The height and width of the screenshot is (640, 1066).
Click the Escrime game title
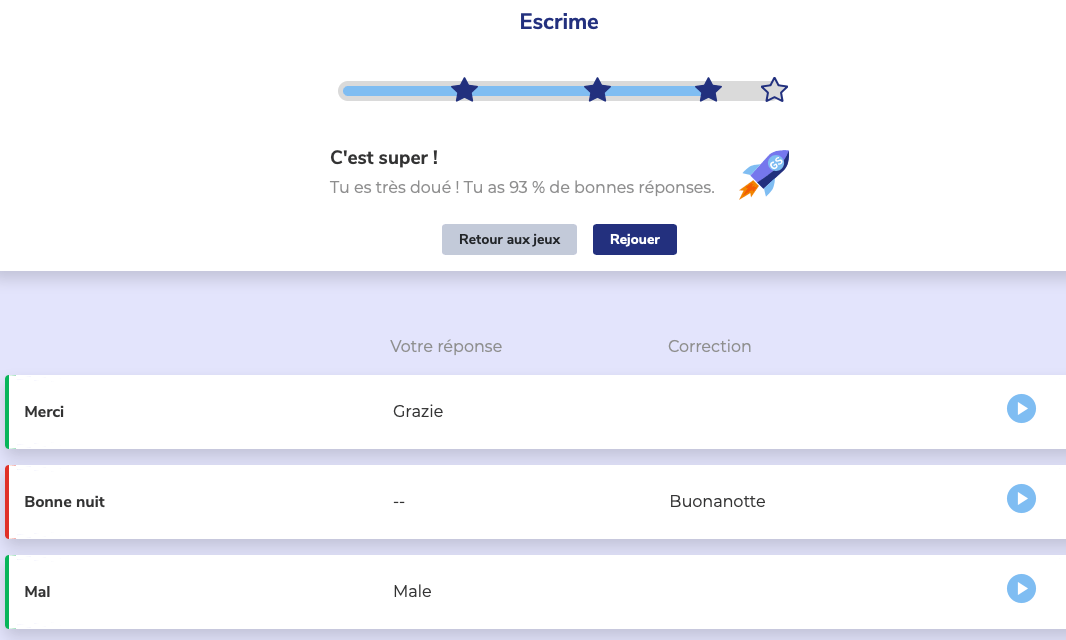pyautogui.click(x=559, y=22)
